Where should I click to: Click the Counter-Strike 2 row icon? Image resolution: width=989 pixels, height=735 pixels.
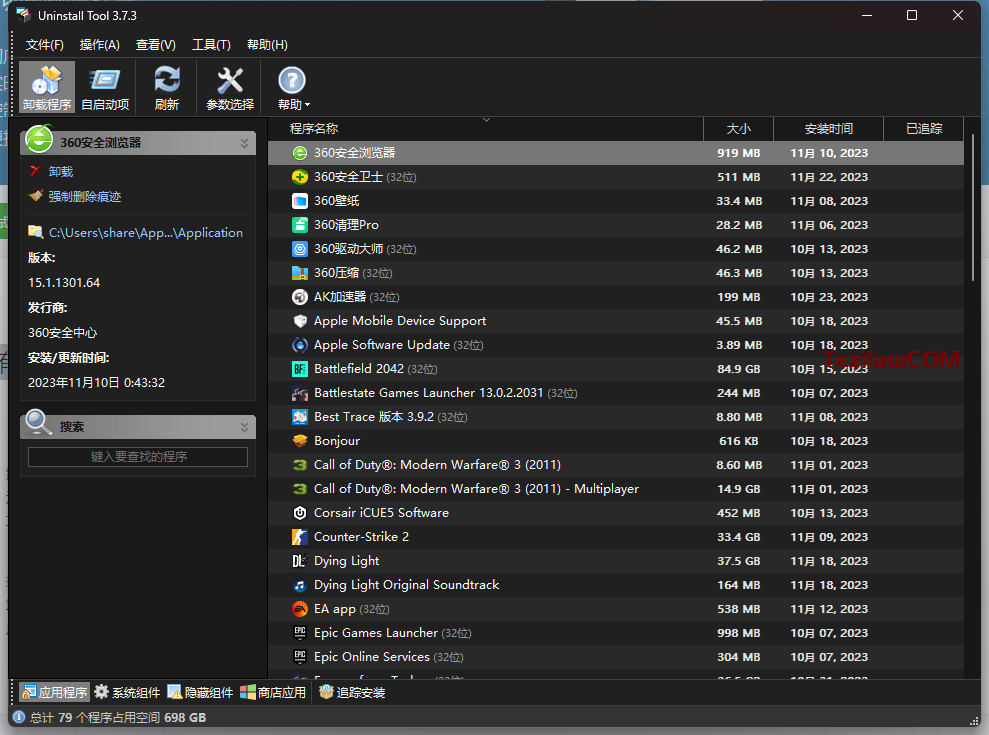point(300,536)
